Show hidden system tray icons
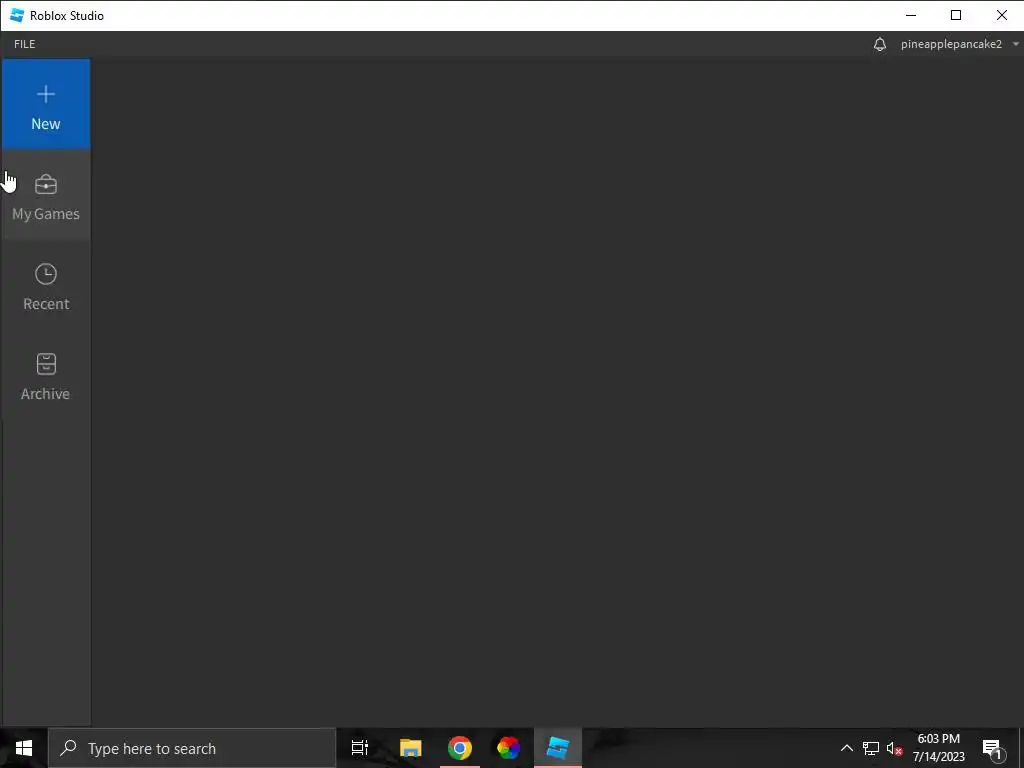1024x768 pixels. pos(846,748)
